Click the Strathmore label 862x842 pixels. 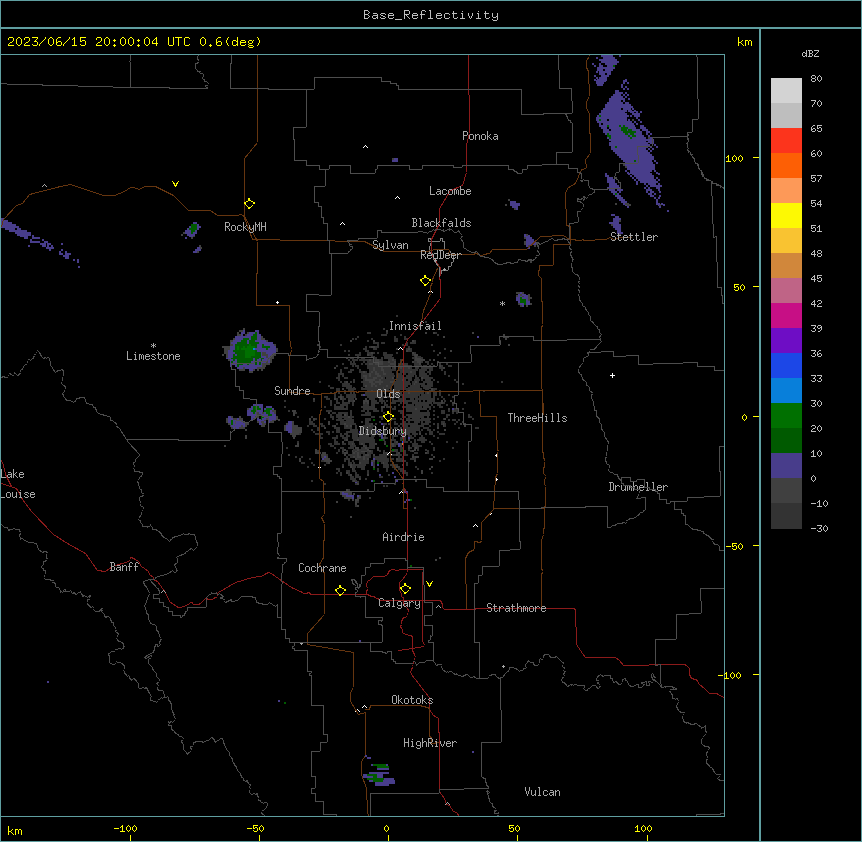[516, 608]
